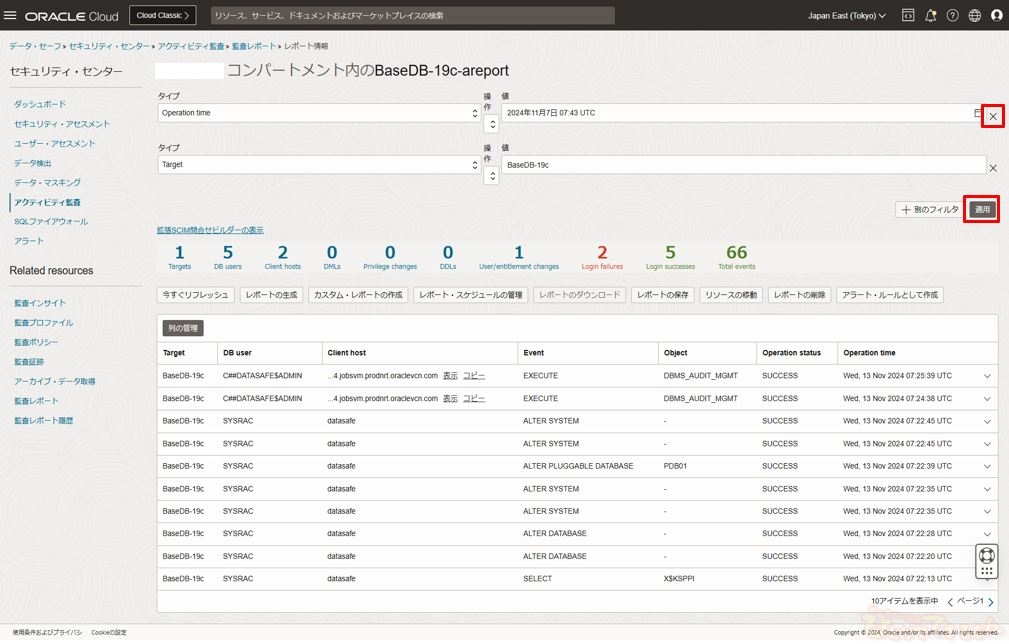This screenshot has height=644, width=1009.
Task: Open Cloud Shell developer tools icon
Action: (908, 16)
